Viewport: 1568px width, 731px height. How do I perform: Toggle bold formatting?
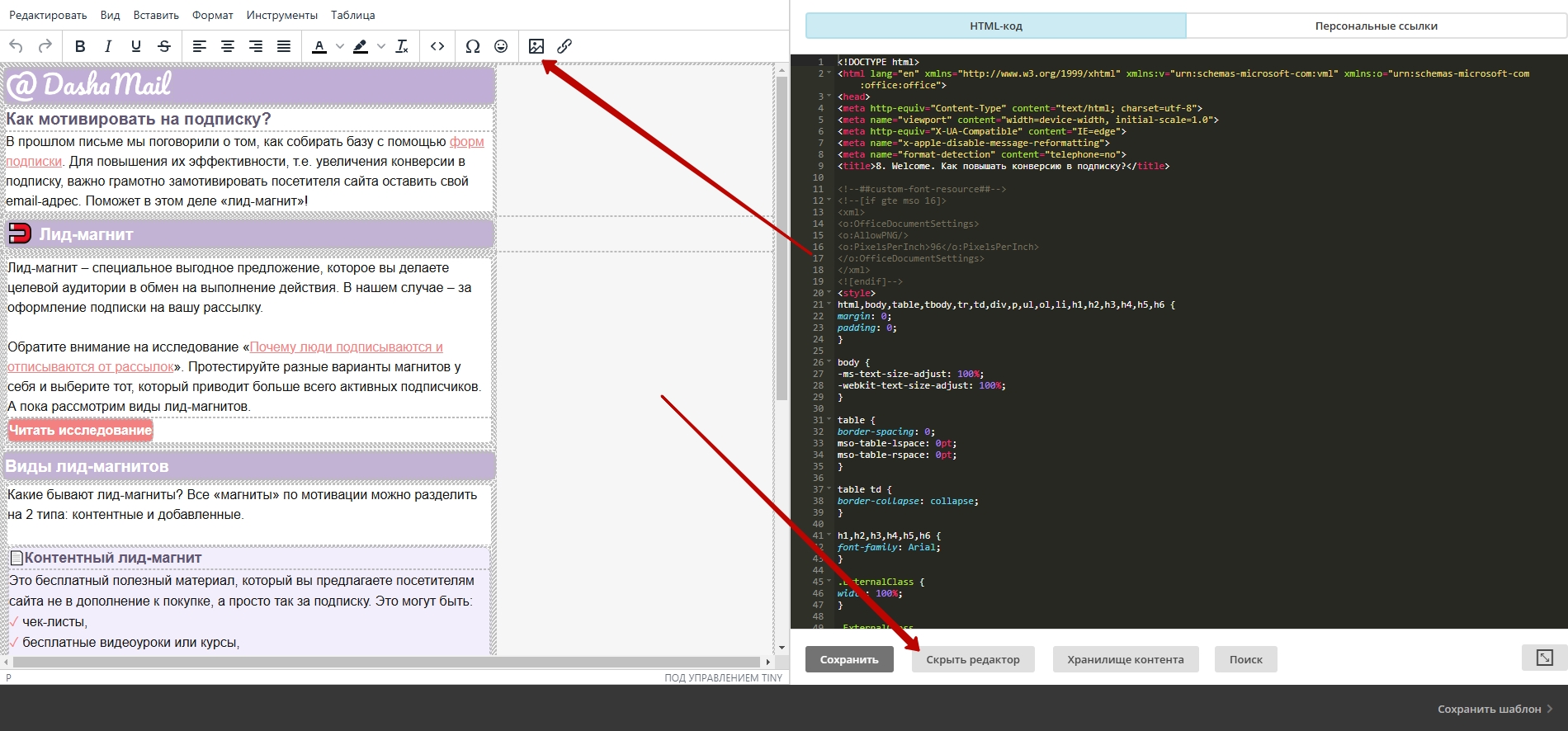(80, 46)
